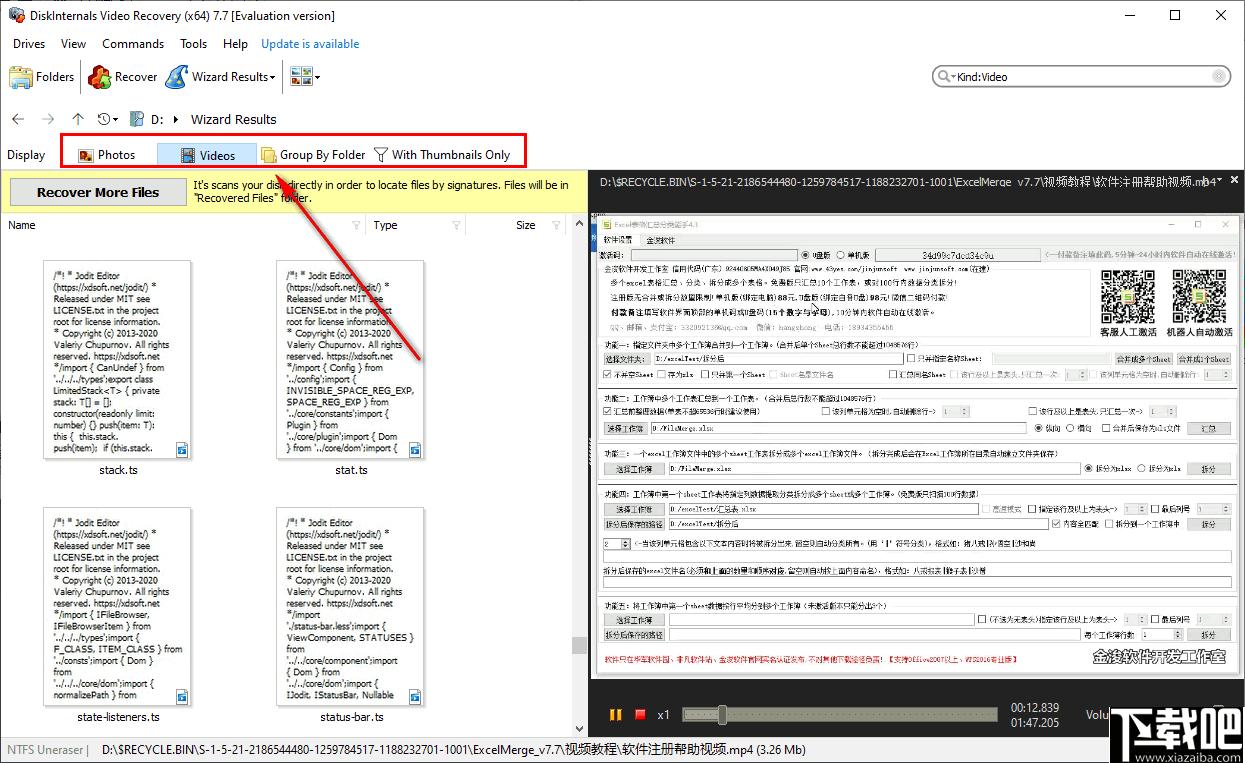1245x763 pixels.
Task: Toggle the Videos display filter
Action: coord(208,155)
